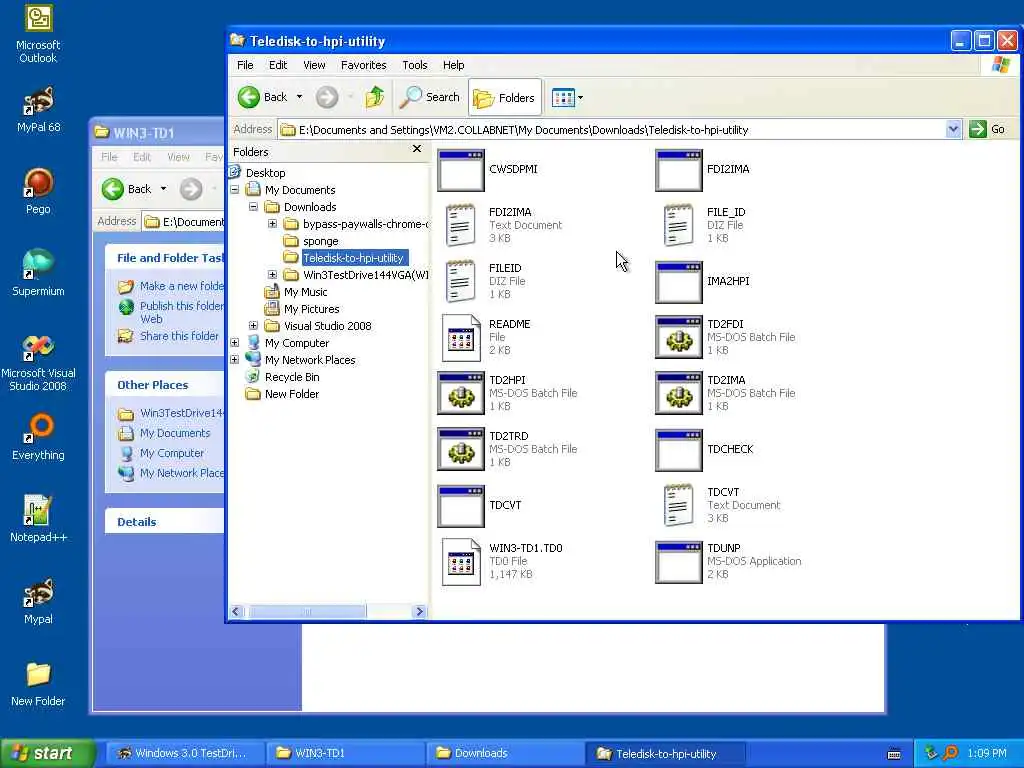Toggle the Folders pane button

tap(504, 98)
